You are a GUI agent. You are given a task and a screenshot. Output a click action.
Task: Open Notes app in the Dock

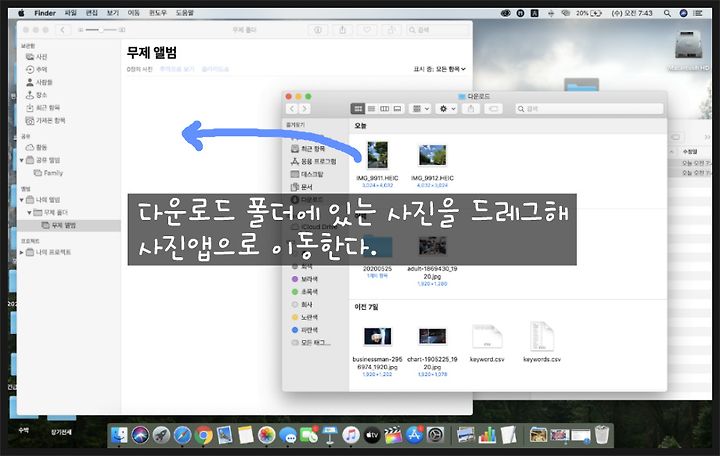(x=246, y=434)
